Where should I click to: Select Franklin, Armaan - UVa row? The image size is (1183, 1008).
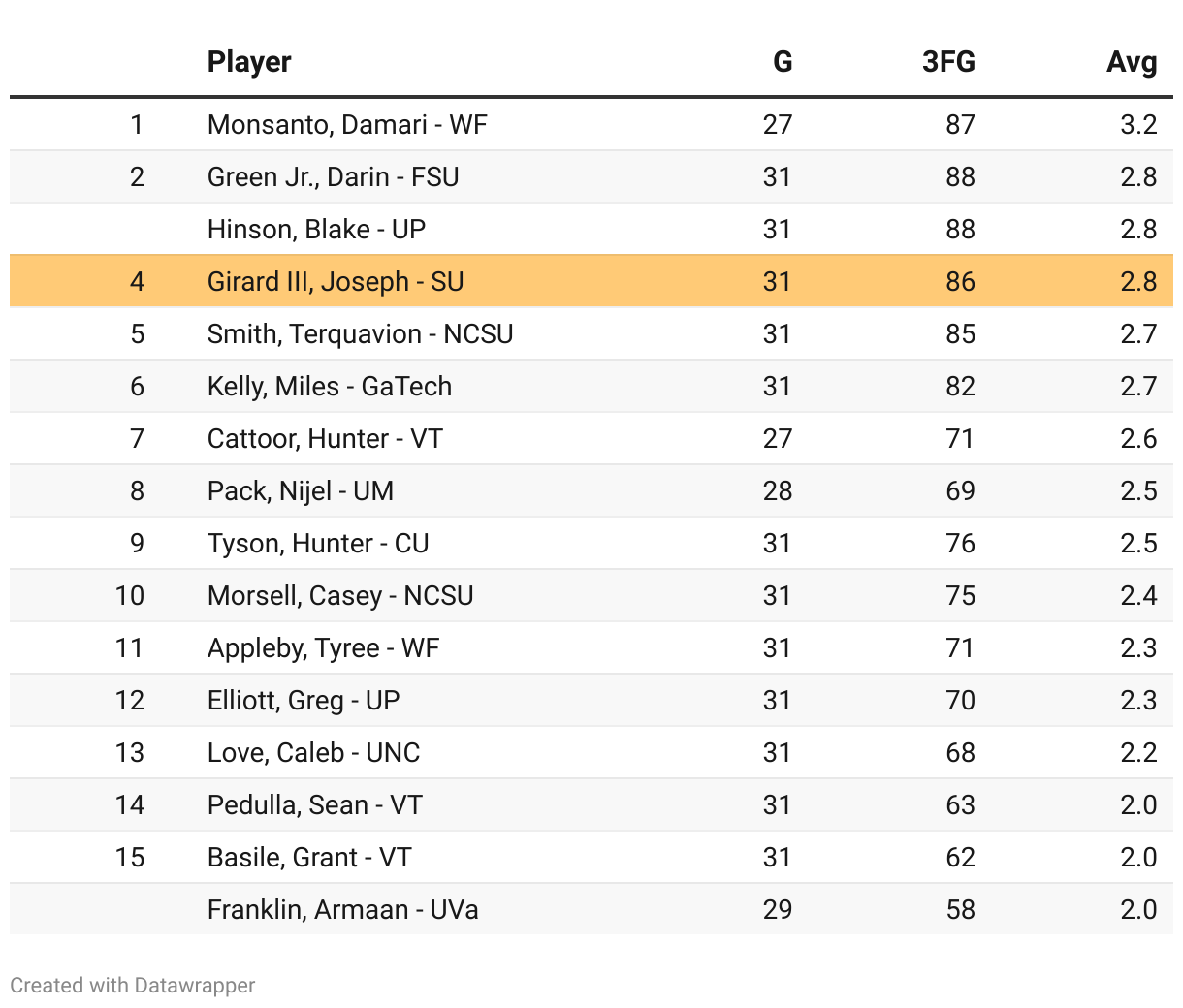342,910
